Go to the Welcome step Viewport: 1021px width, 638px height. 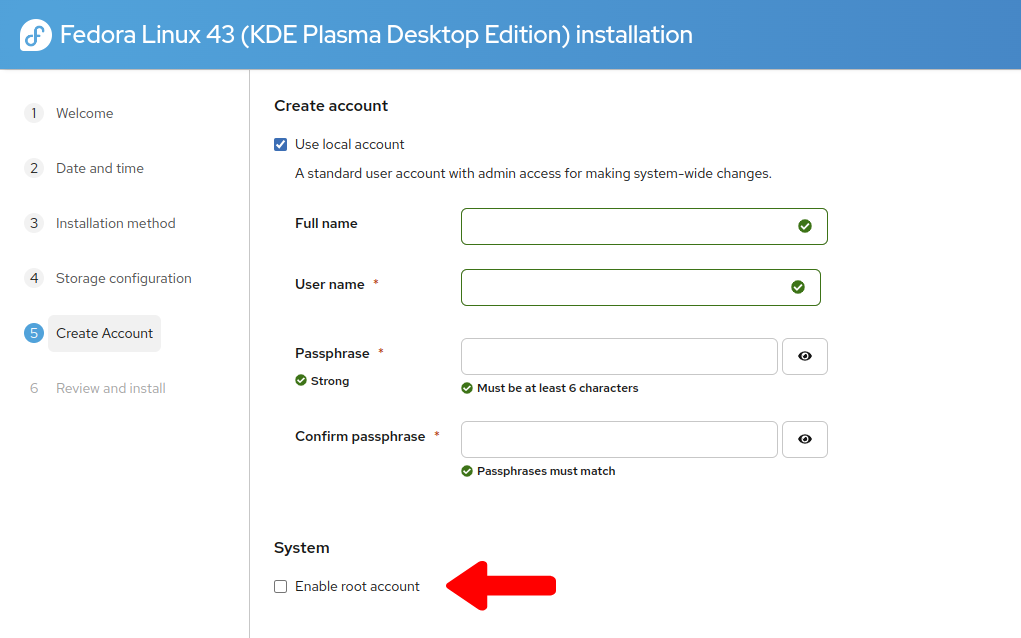[84, 114]
